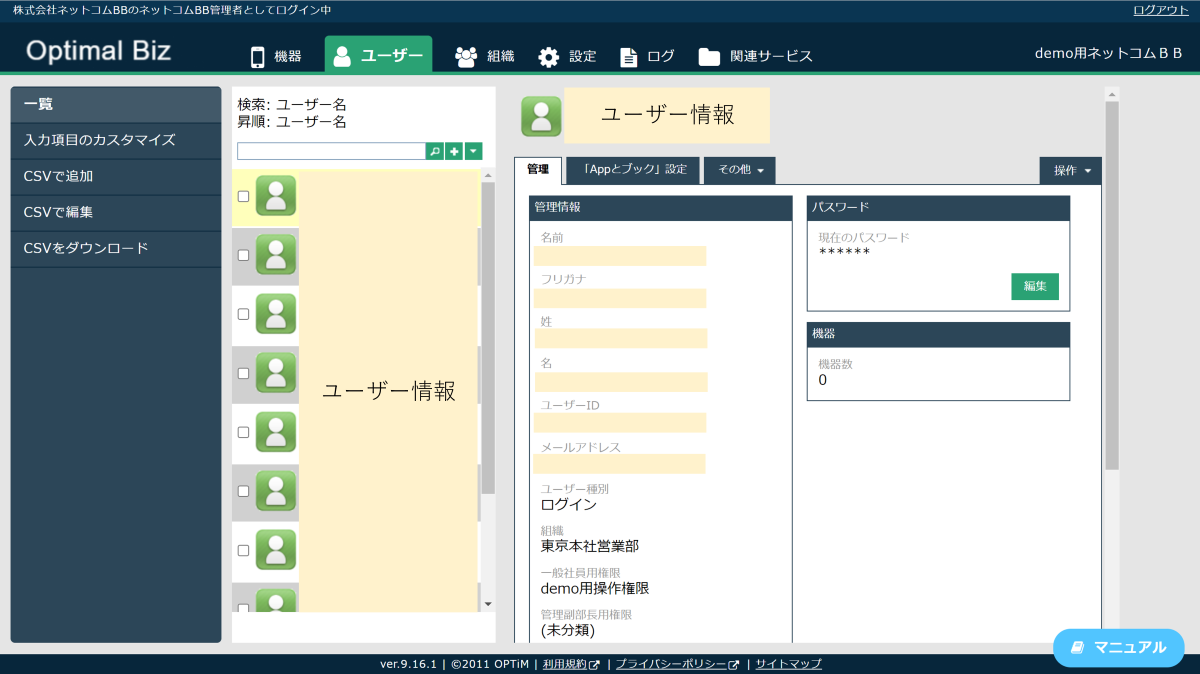Click the large user icon in detail header

(541, 116)
